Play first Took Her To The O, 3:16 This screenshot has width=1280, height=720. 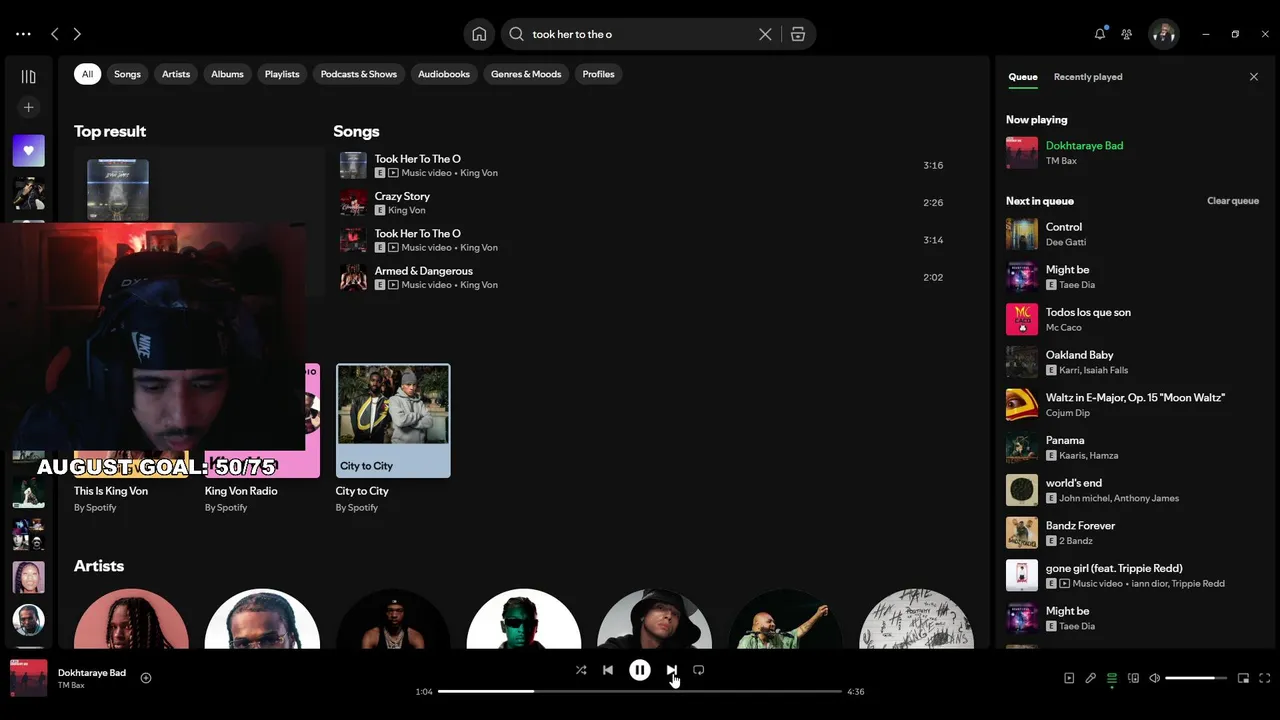coord(642,166)
